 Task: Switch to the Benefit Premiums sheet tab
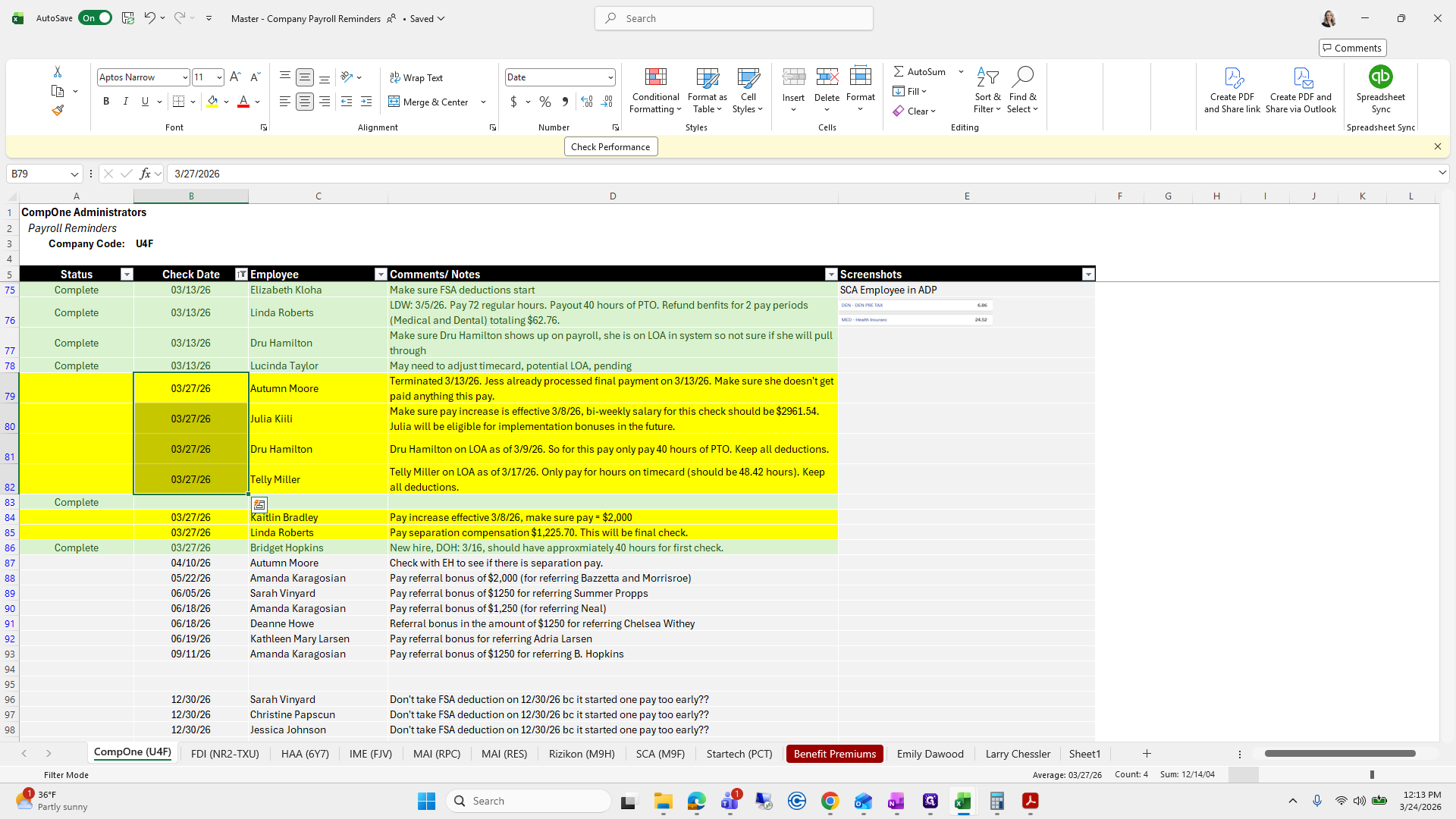tap(834, 754)
